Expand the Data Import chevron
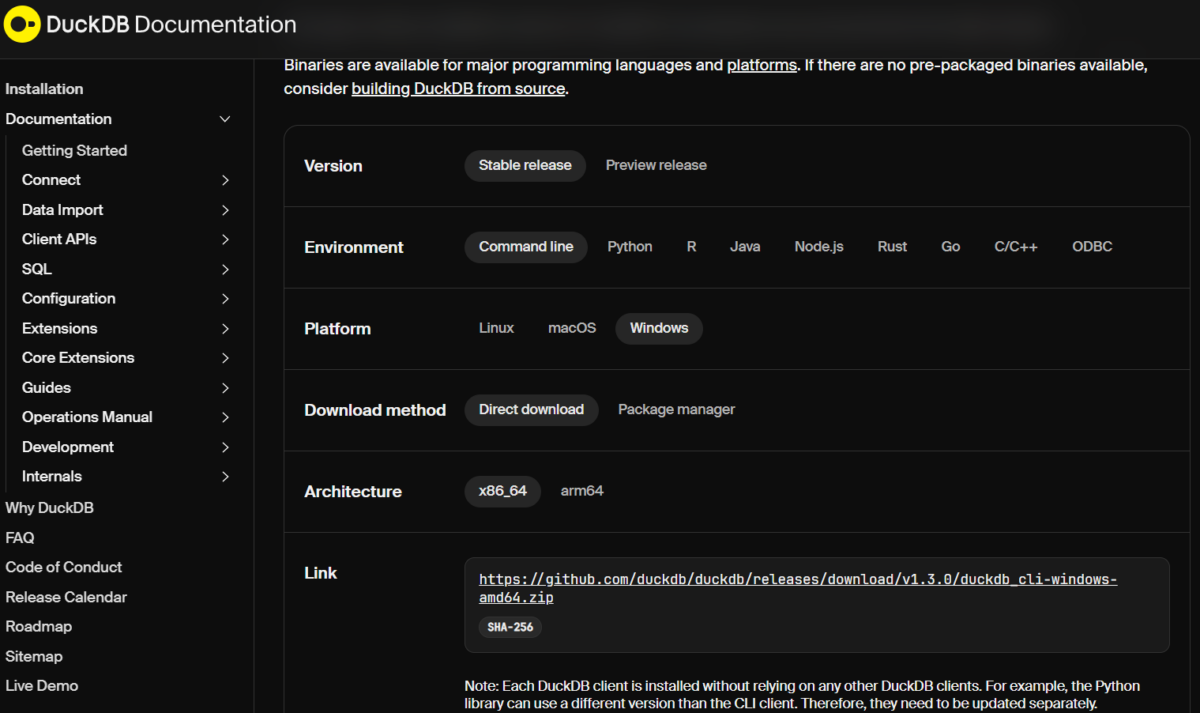The height and width of the screenshot is (713, 1200). (x=225, y=210)
